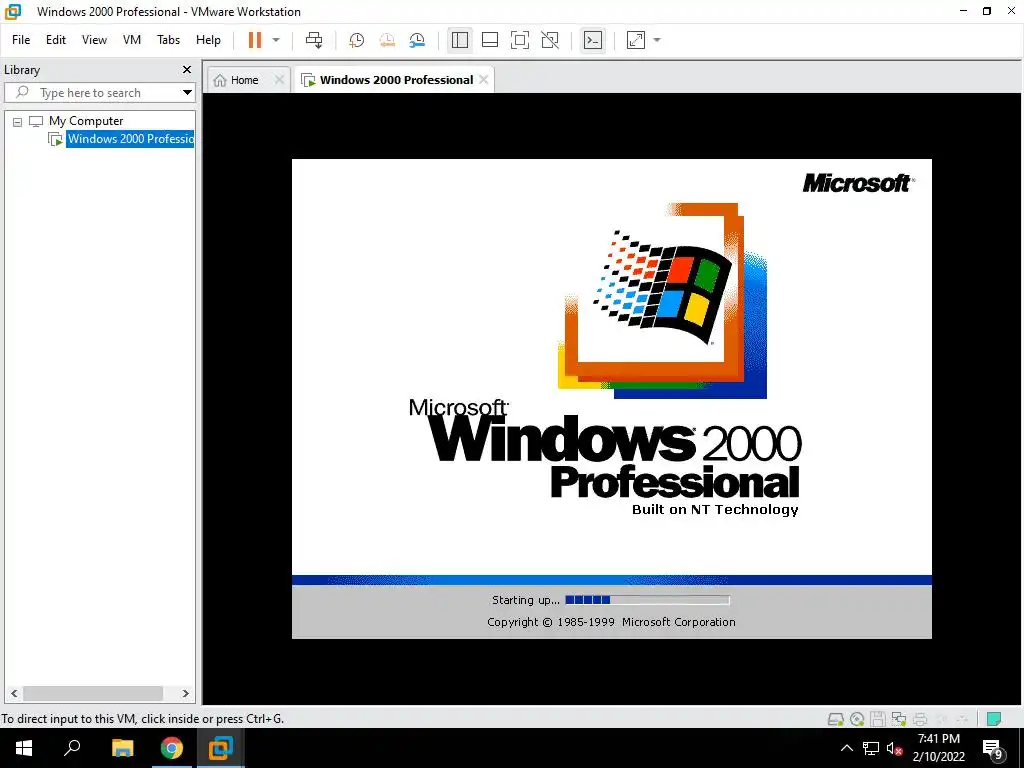This screenshot has height=768, width=1024.
Task: Select Windows 2000 Professional in library tree
Action: point(130,138)
